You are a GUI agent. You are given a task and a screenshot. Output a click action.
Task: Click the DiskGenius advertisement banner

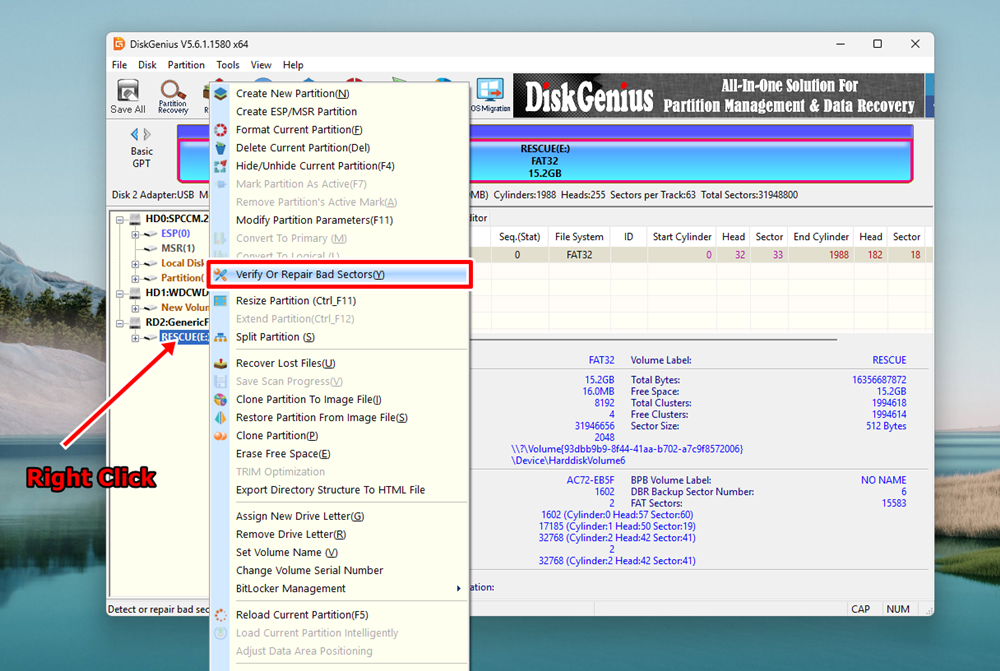tap(718, 96)
